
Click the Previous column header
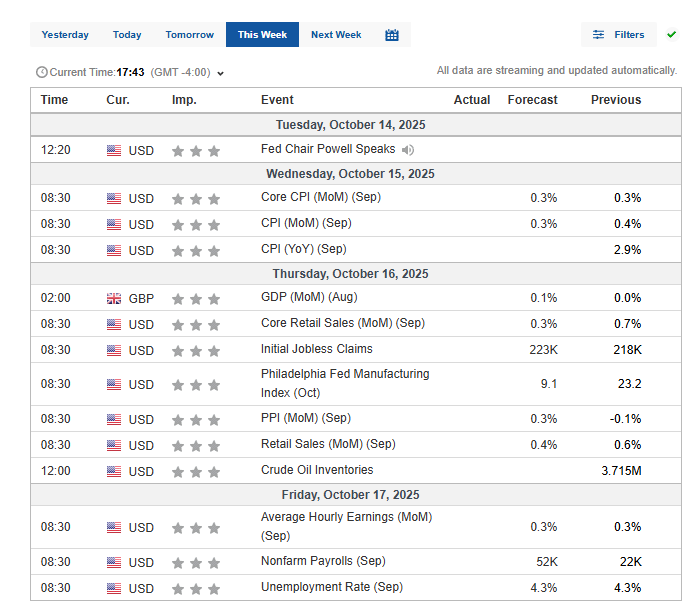(616, 100)
